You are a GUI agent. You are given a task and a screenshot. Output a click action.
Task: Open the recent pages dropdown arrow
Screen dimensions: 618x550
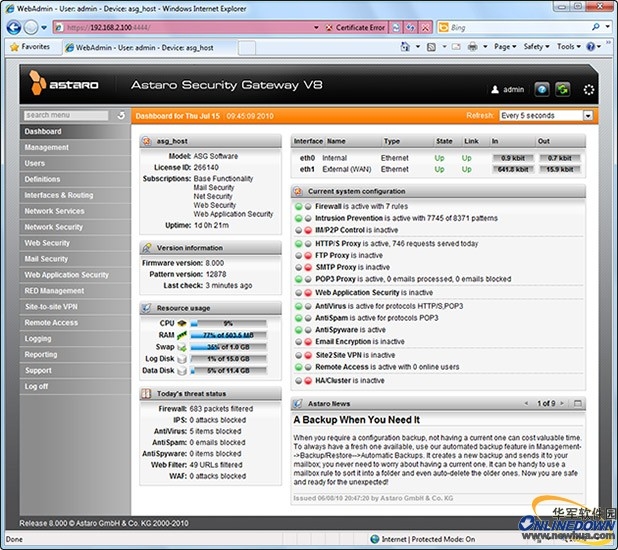click(x=44, y=28)
